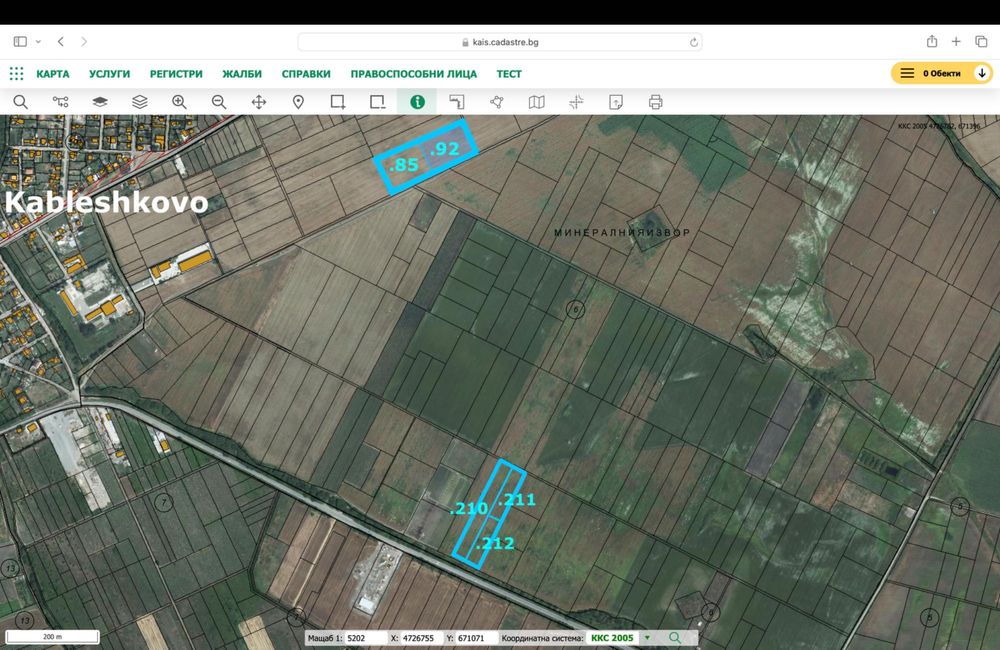Screen dimensions: 1000x650
Task: Click the coordinate crosshair tool
Action: (576, 102)
